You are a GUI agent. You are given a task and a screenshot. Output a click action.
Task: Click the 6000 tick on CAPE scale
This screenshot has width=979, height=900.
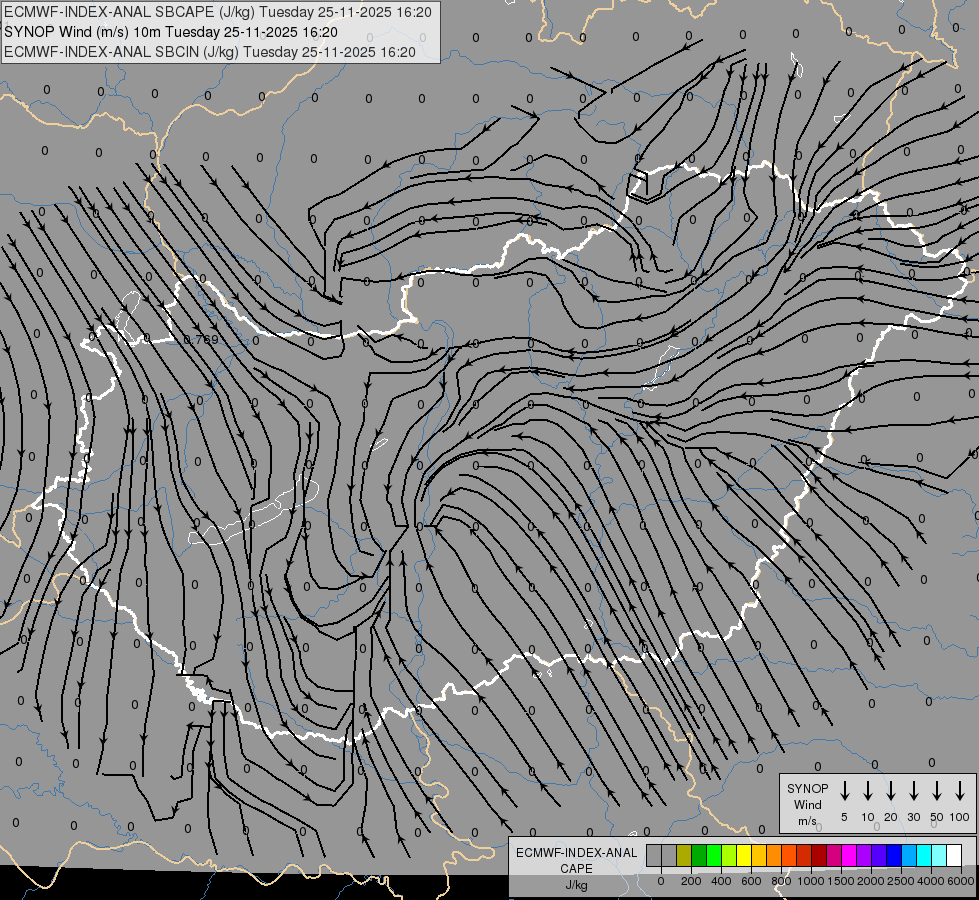[x=960, y=881]
